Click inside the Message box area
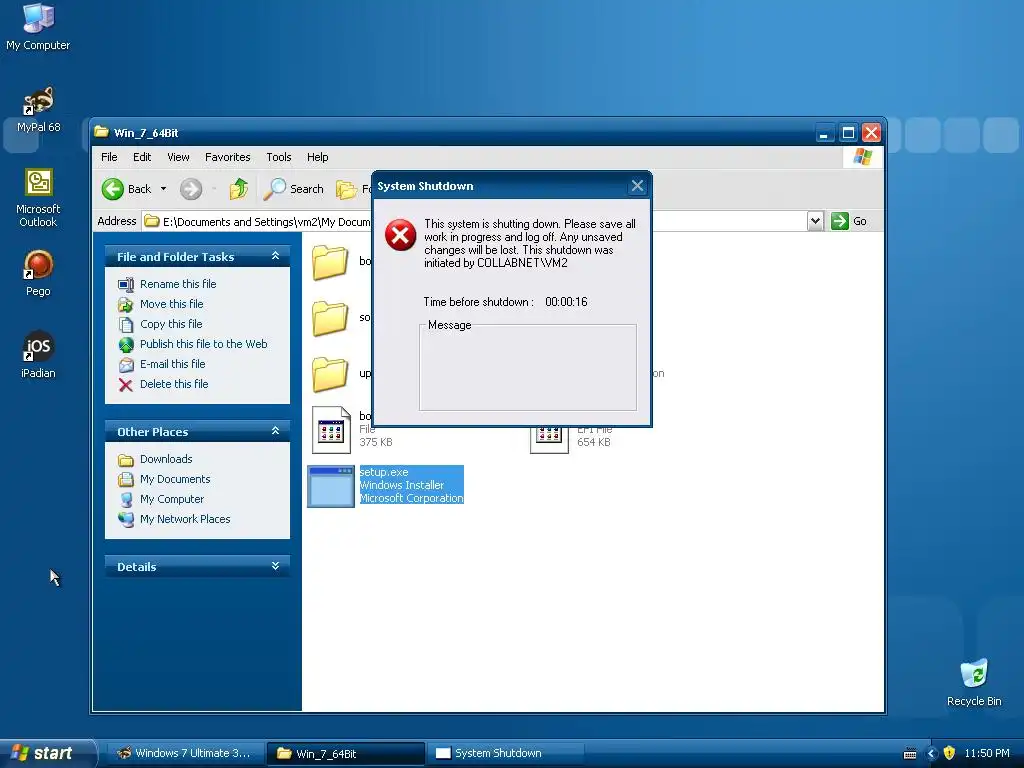 (528, 370)
